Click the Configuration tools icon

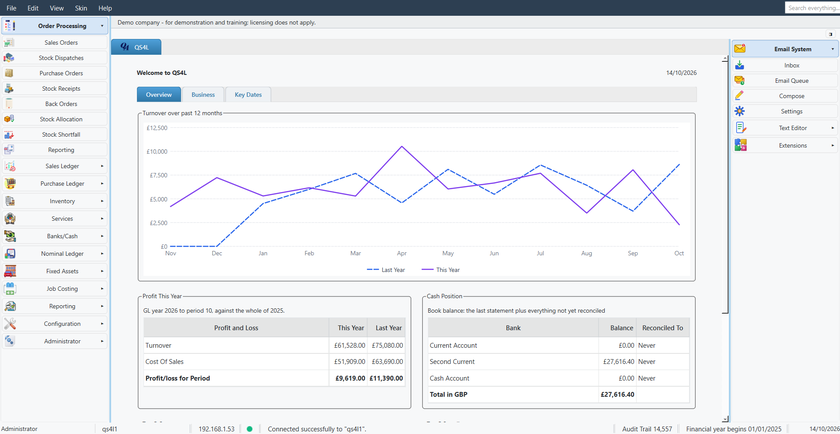(x=10, y=324)
